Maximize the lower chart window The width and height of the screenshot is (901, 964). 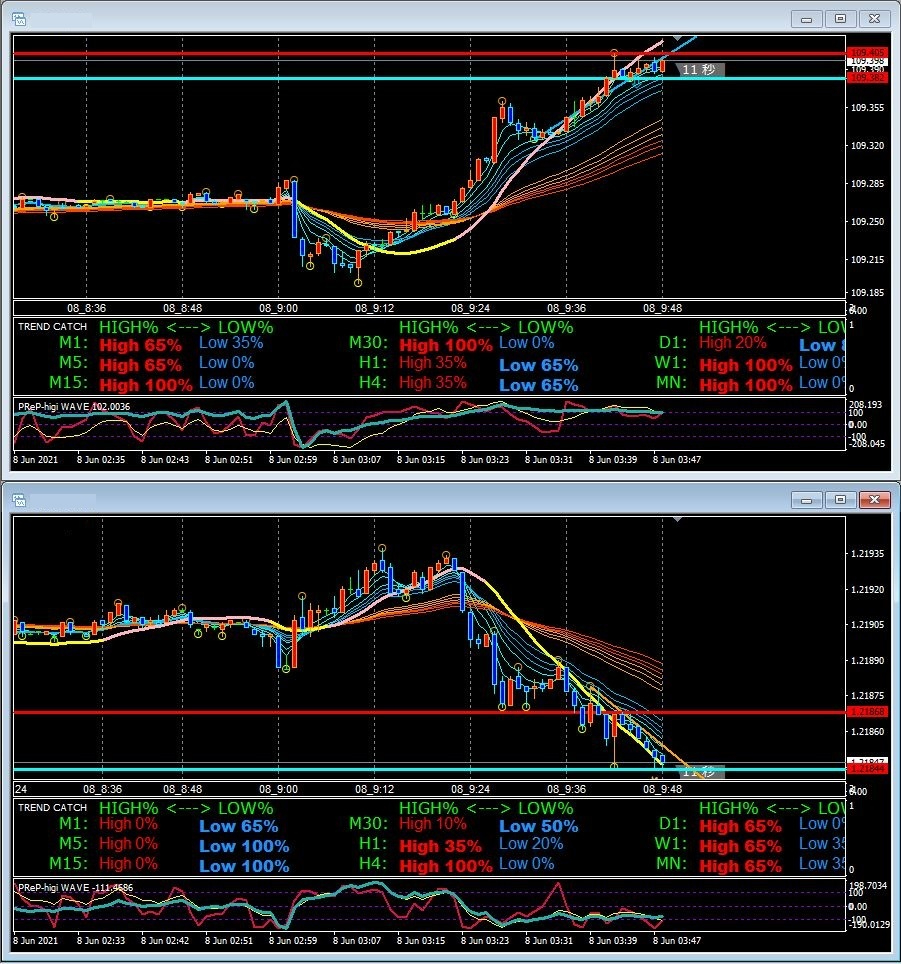coord(840,500)
